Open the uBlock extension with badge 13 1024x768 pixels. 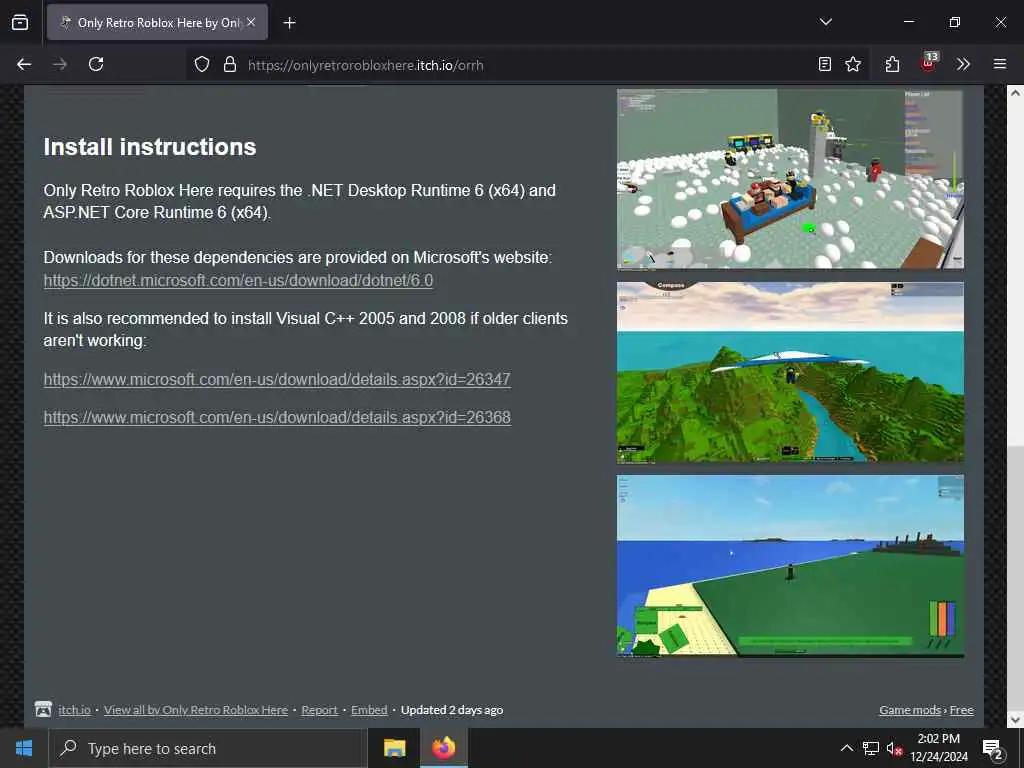929,63
